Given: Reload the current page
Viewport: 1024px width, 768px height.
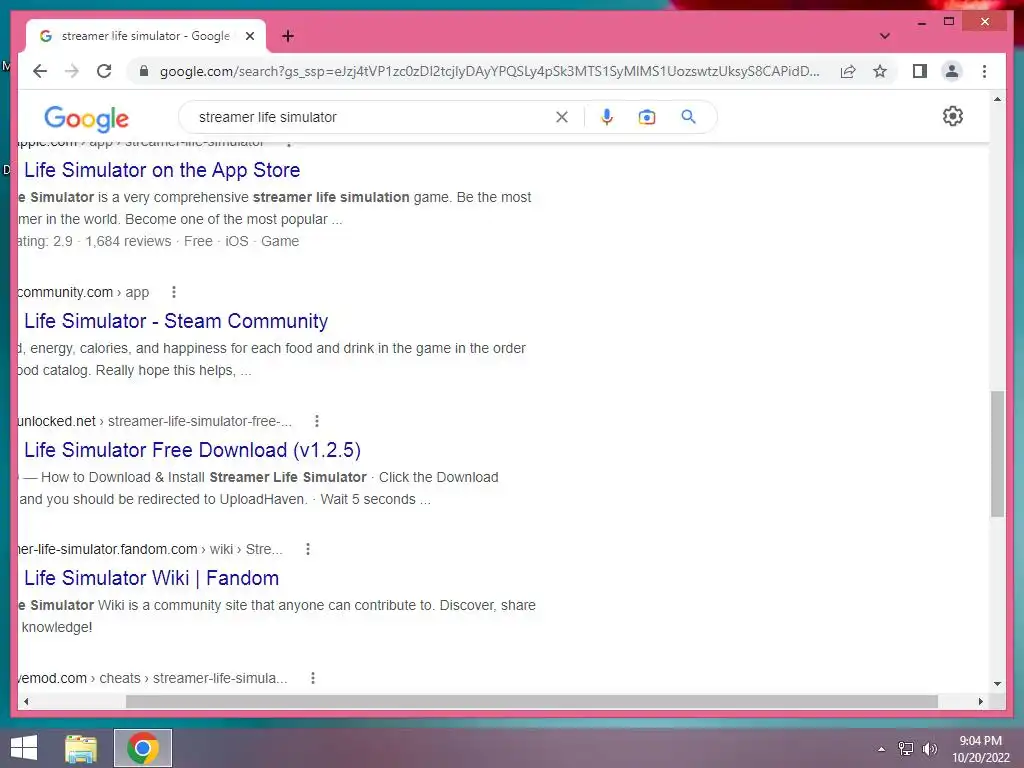Looking at the screenshot, I should click(x=104, y=71).
